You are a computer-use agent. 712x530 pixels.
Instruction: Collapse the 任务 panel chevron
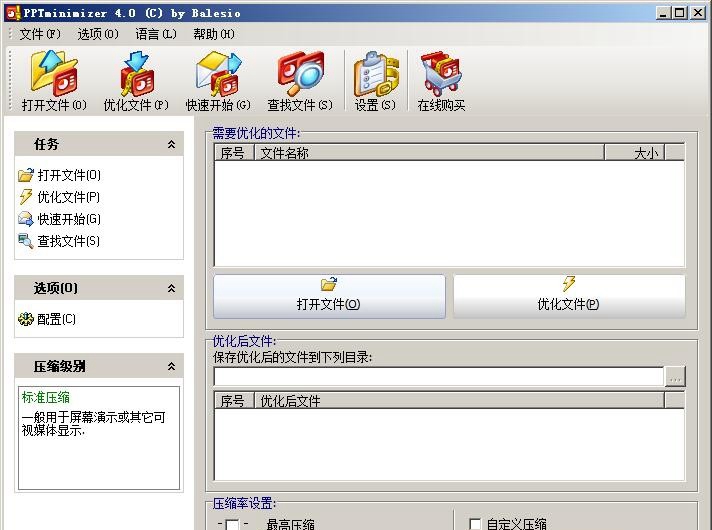(x=171, y=144)
